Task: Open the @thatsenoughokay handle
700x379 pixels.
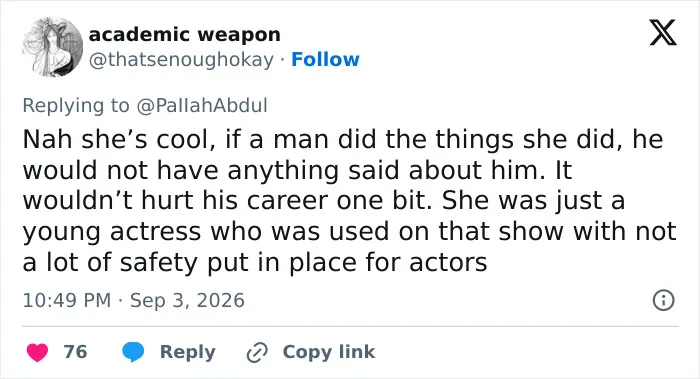Action: point(181,59)
